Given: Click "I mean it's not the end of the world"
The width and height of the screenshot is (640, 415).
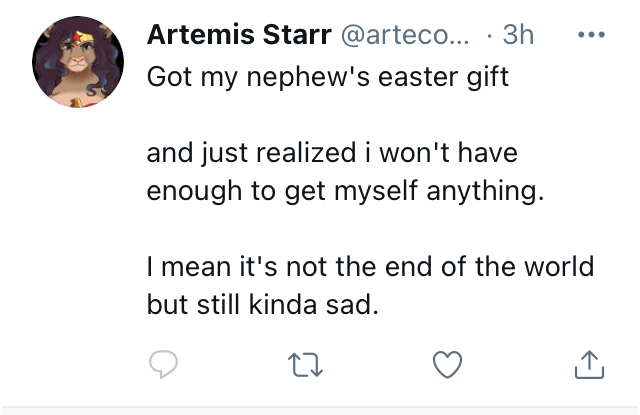Looking at the screenshot, I should [370, 267].
